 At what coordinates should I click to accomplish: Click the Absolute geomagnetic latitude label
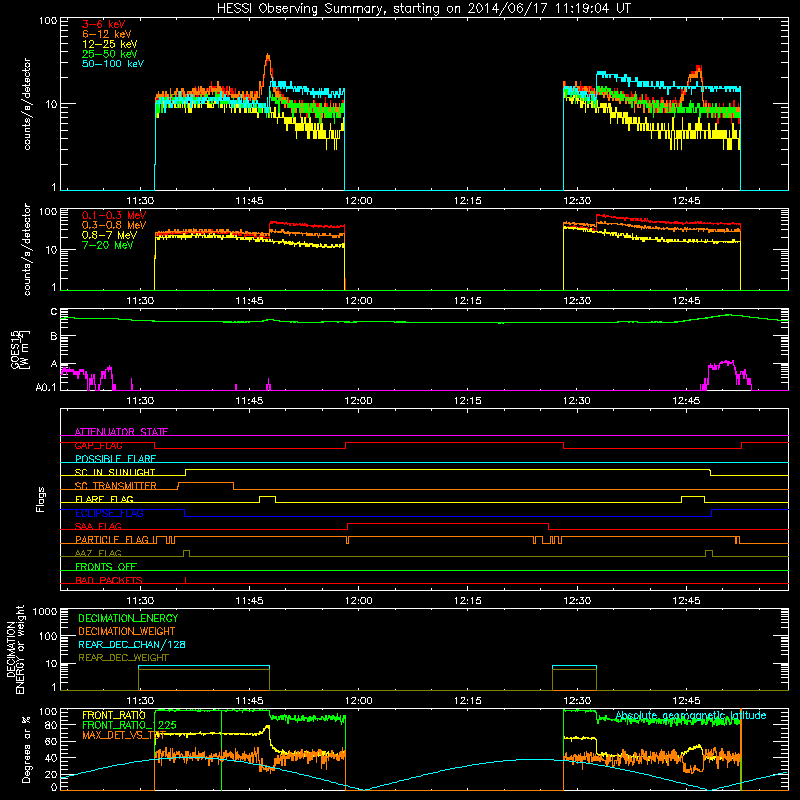[x=691, y=715]
